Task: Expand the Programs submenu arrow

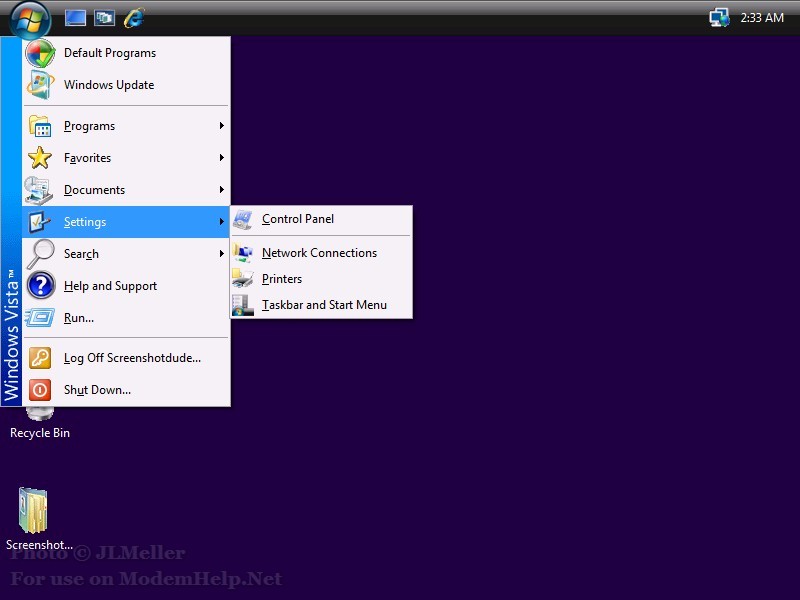Action: click(x=221, y=126)
